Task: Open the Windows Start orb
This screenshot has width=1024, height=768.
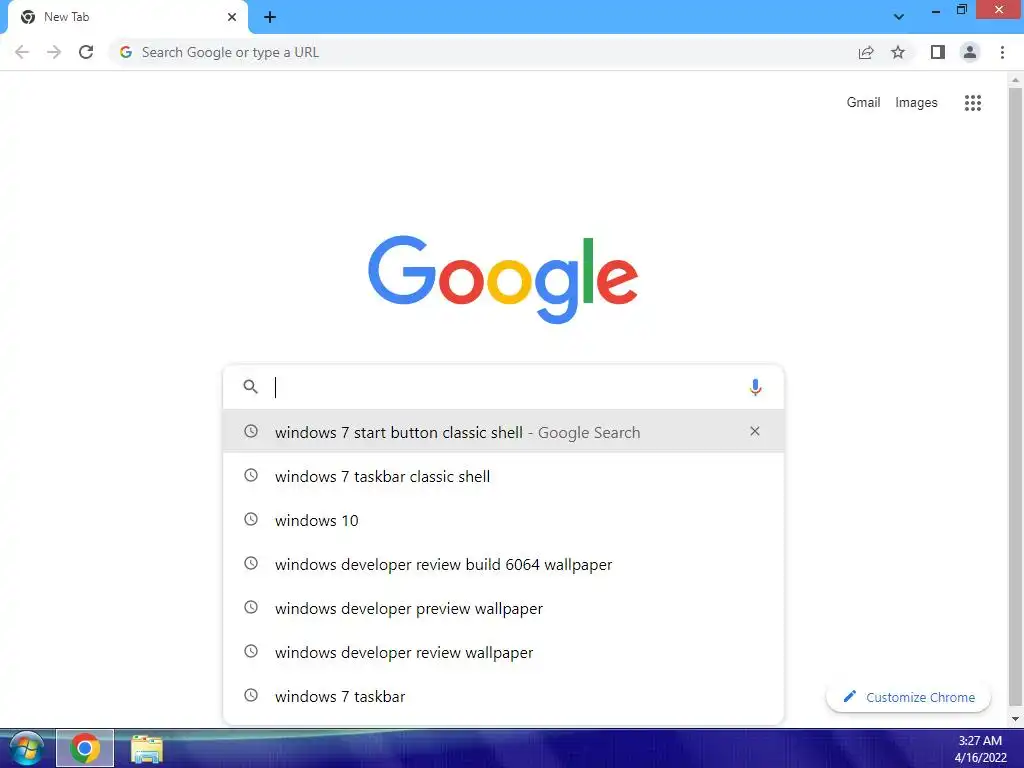Action: pos(27,748)
